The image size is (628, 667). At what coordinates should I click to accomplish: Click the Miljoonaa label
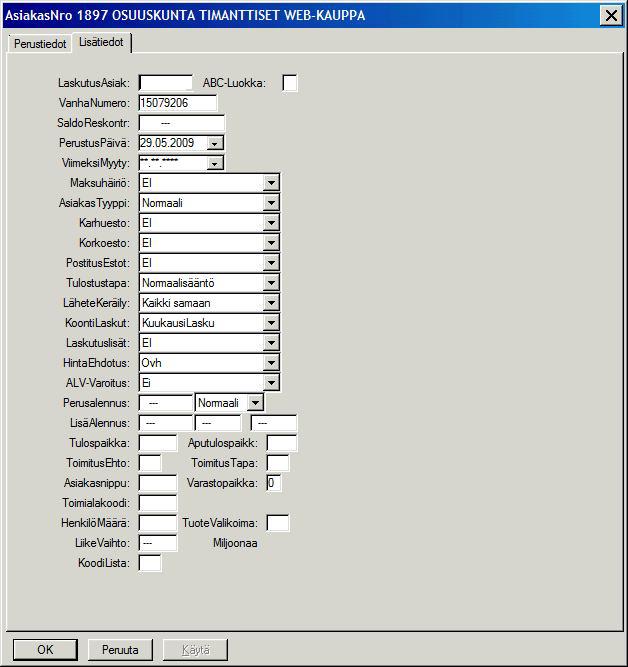tap(235, 543)
